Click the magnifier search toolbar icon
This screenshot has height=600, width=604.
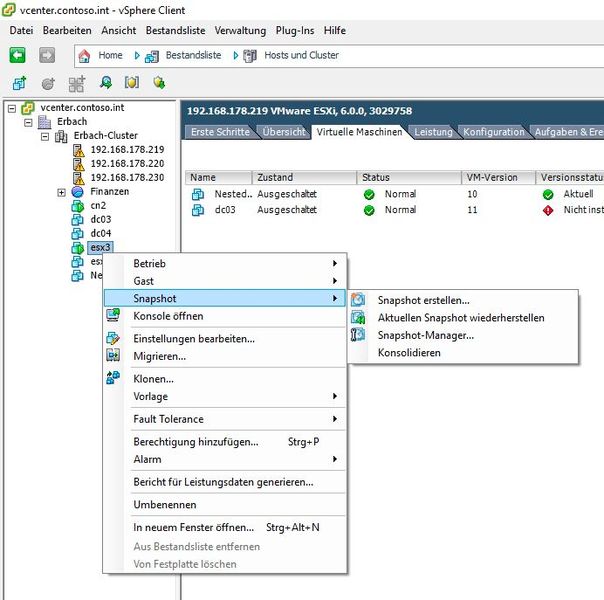coord(106,82)
